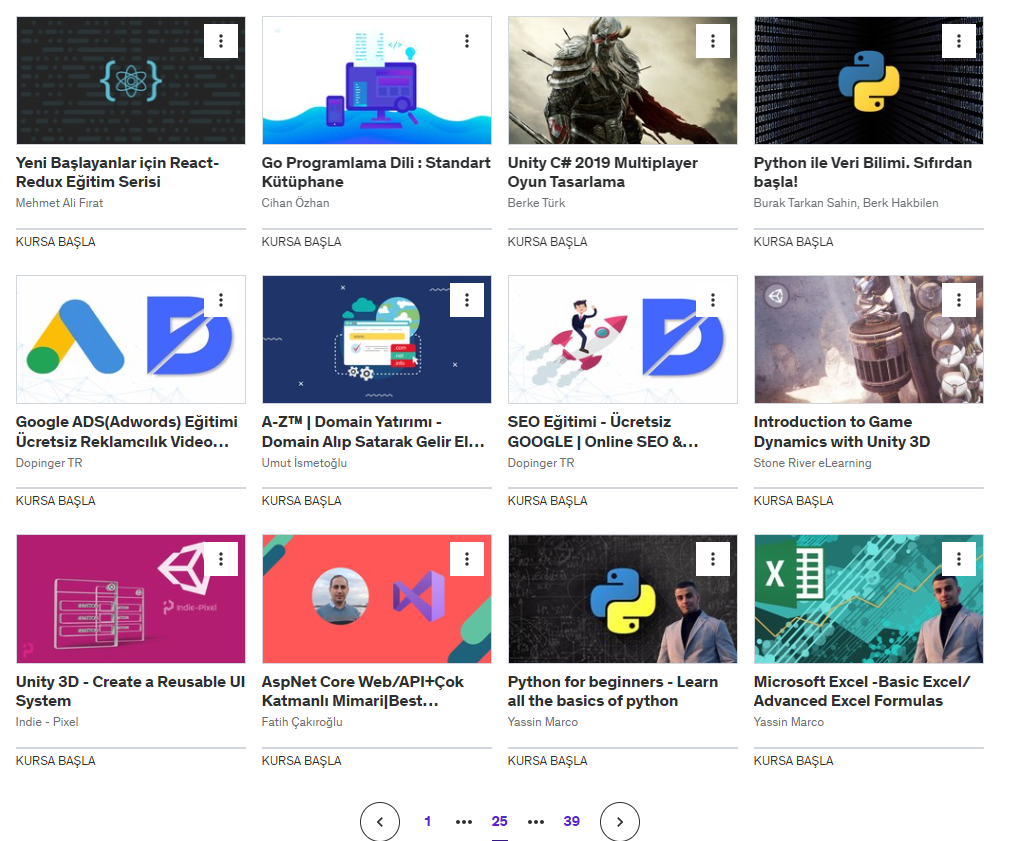Jump to page 1

[427, 821]
